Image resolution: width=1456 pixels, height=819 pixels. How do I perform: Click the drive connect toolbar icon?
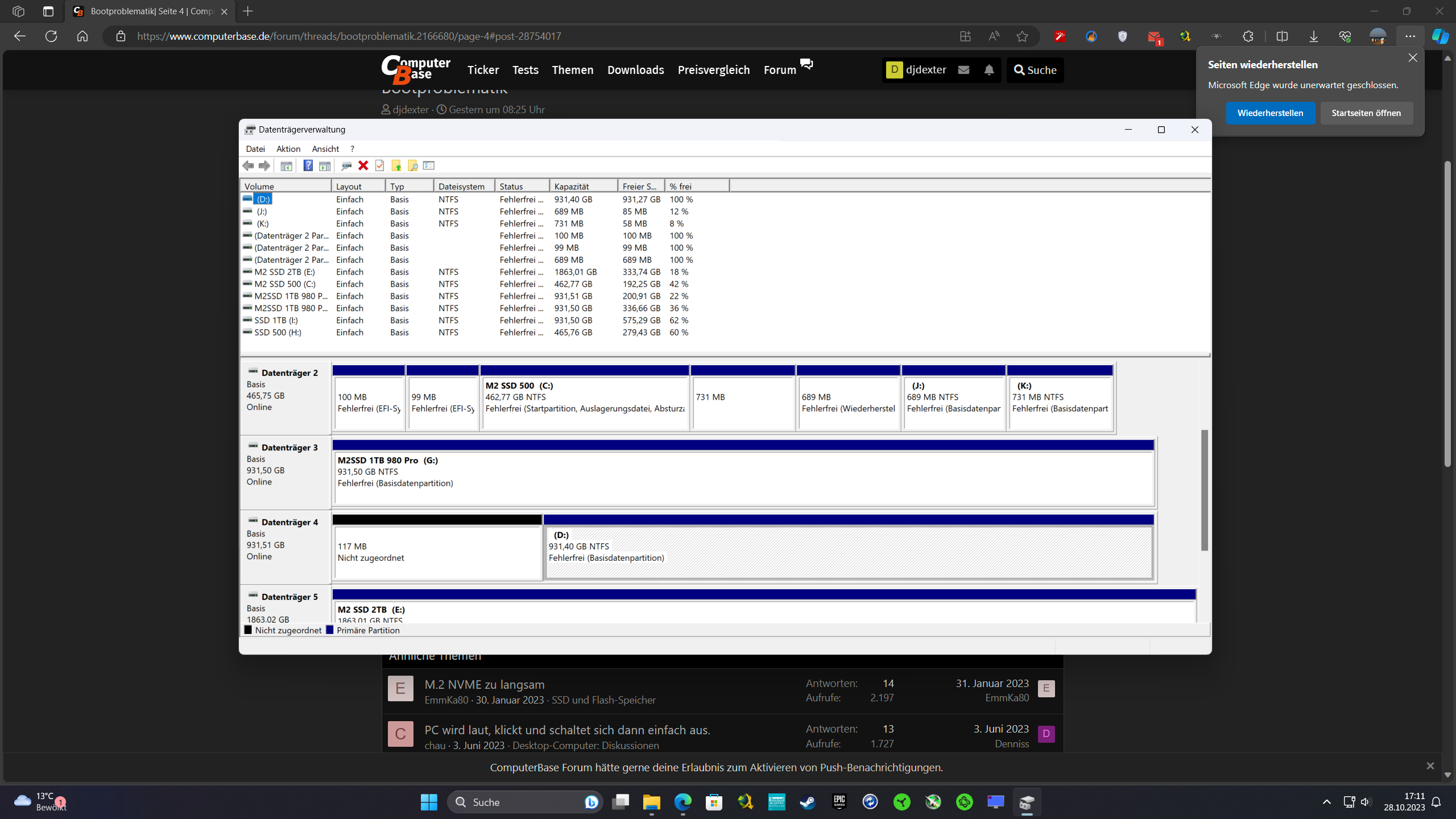(346, 166)
